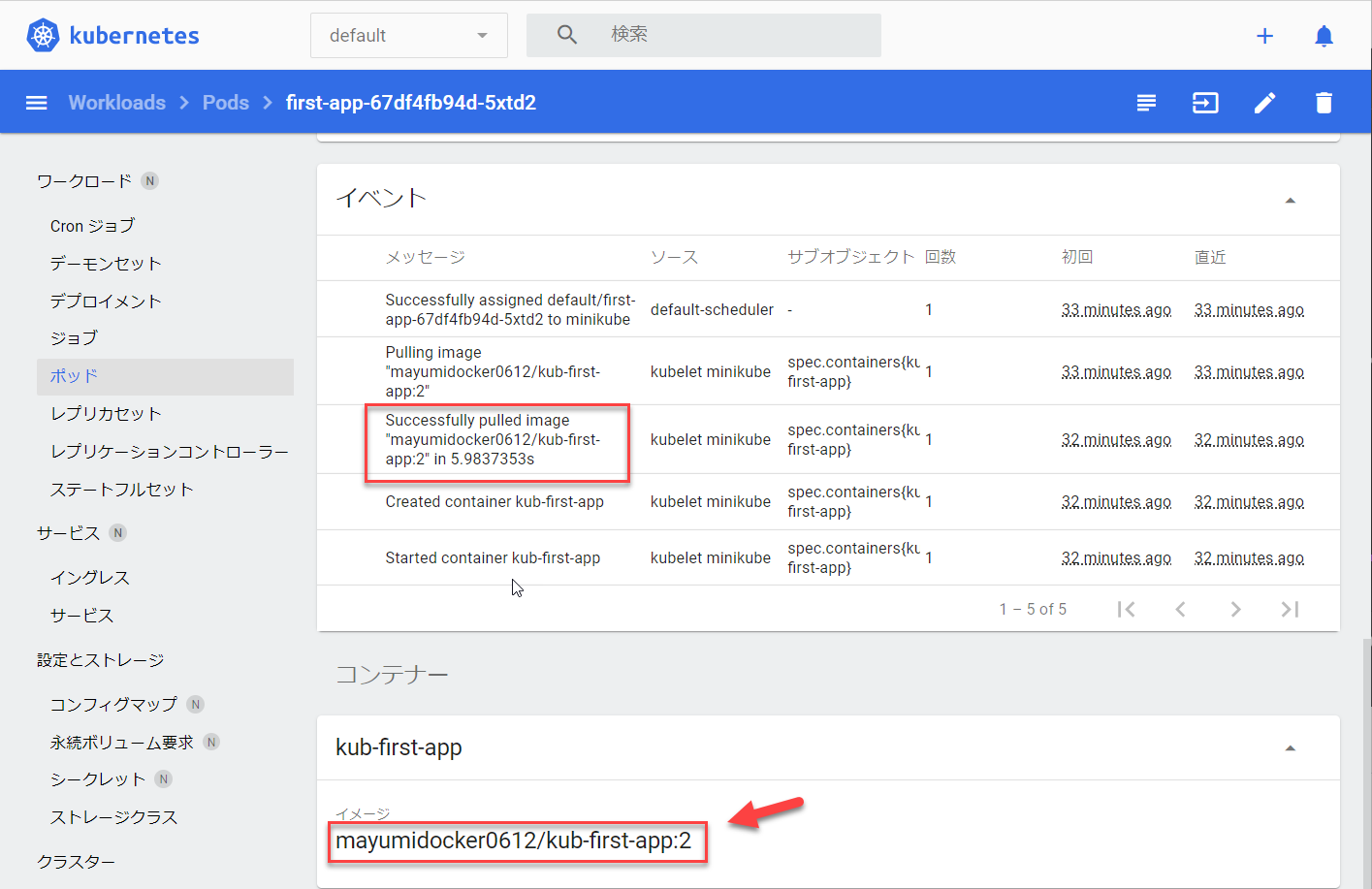Edit pod pencil icon
1372x889 pixels.
click(1264, 103)
